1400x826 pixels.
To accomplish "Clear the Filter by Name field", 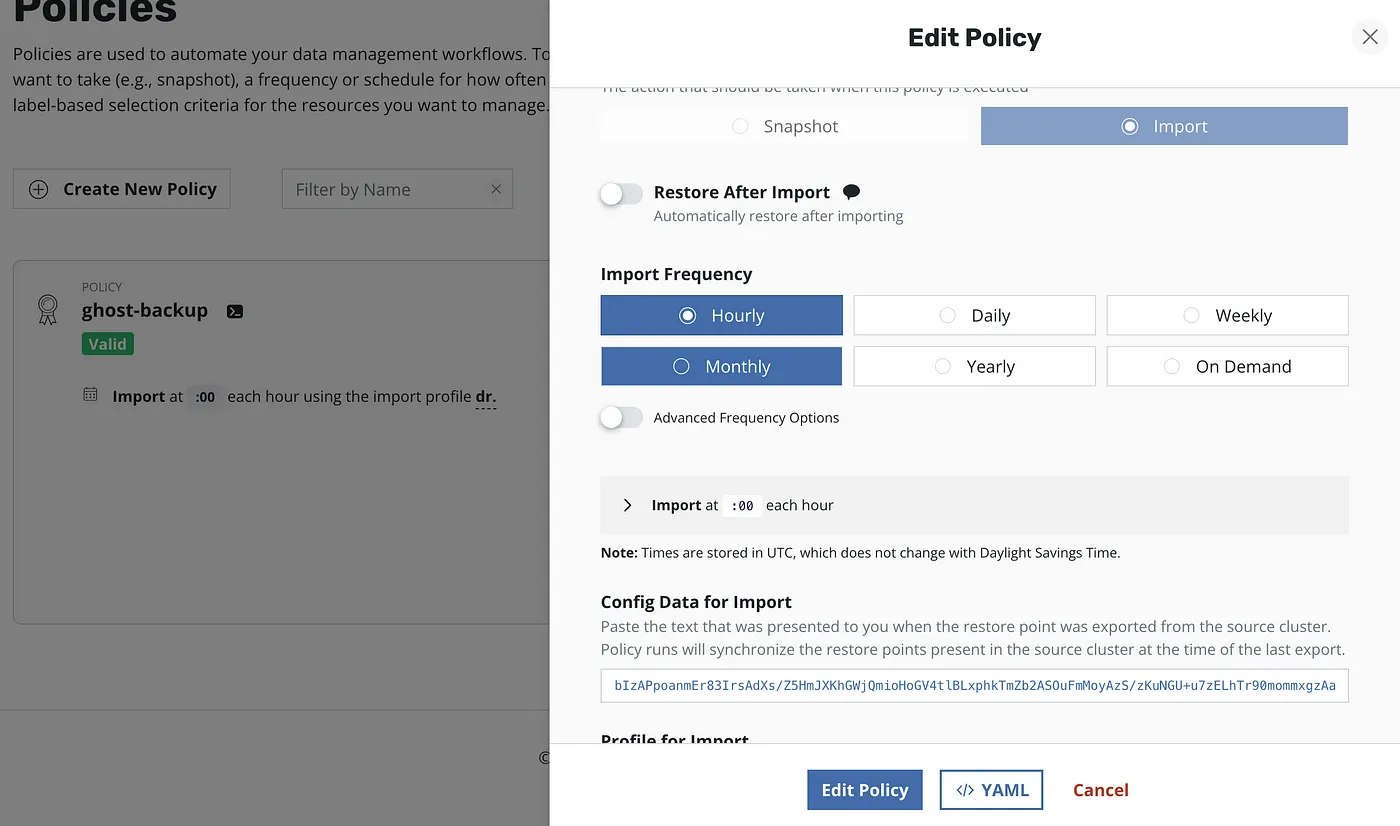I will [496, 189].
